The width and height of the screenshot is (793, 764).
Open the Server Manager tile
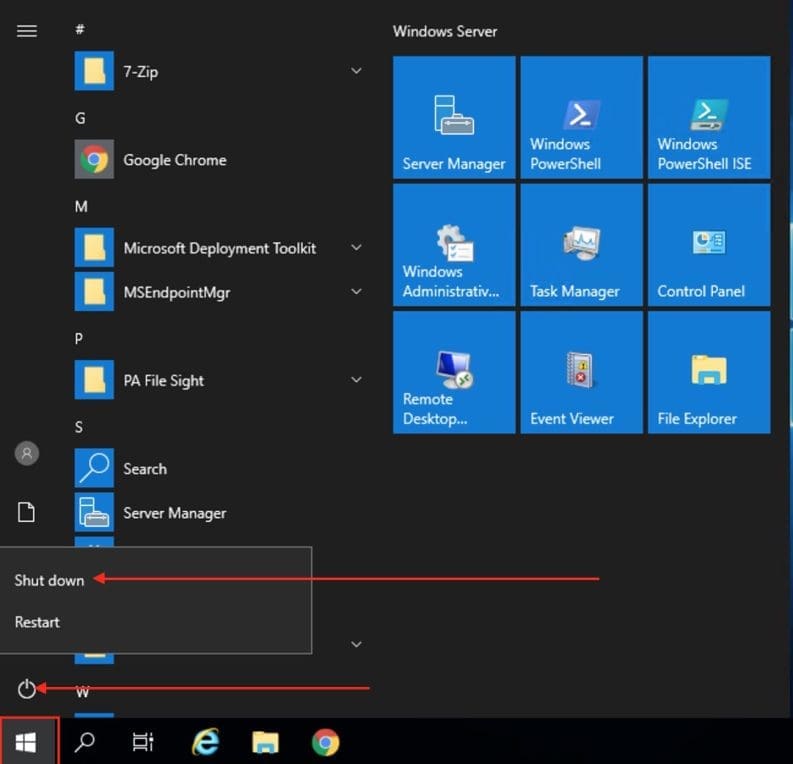(x=454, y=117)
